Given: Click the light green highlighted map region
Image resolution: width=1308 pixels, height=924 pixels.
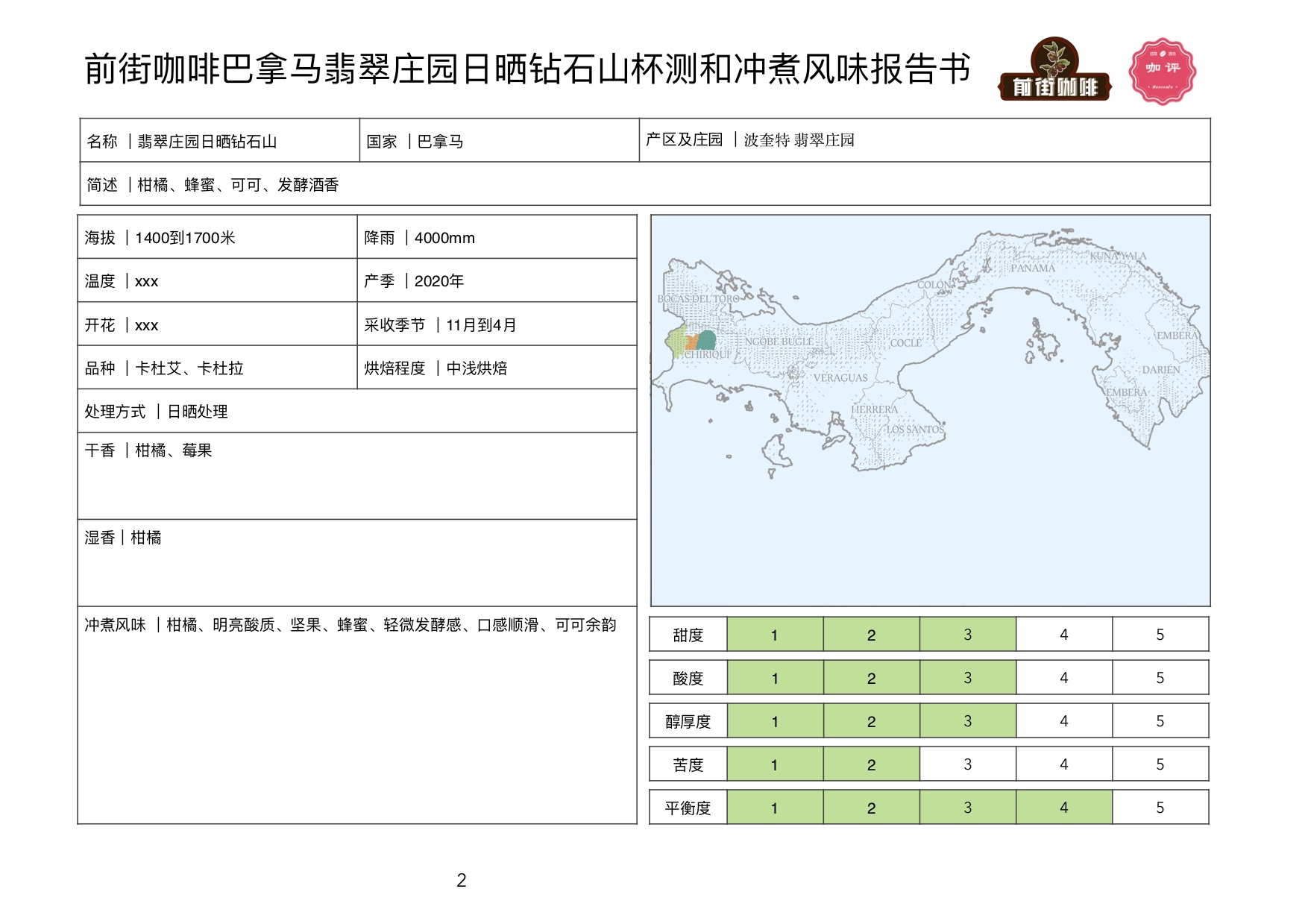Looking at the screenshot, I should (676, 342).
